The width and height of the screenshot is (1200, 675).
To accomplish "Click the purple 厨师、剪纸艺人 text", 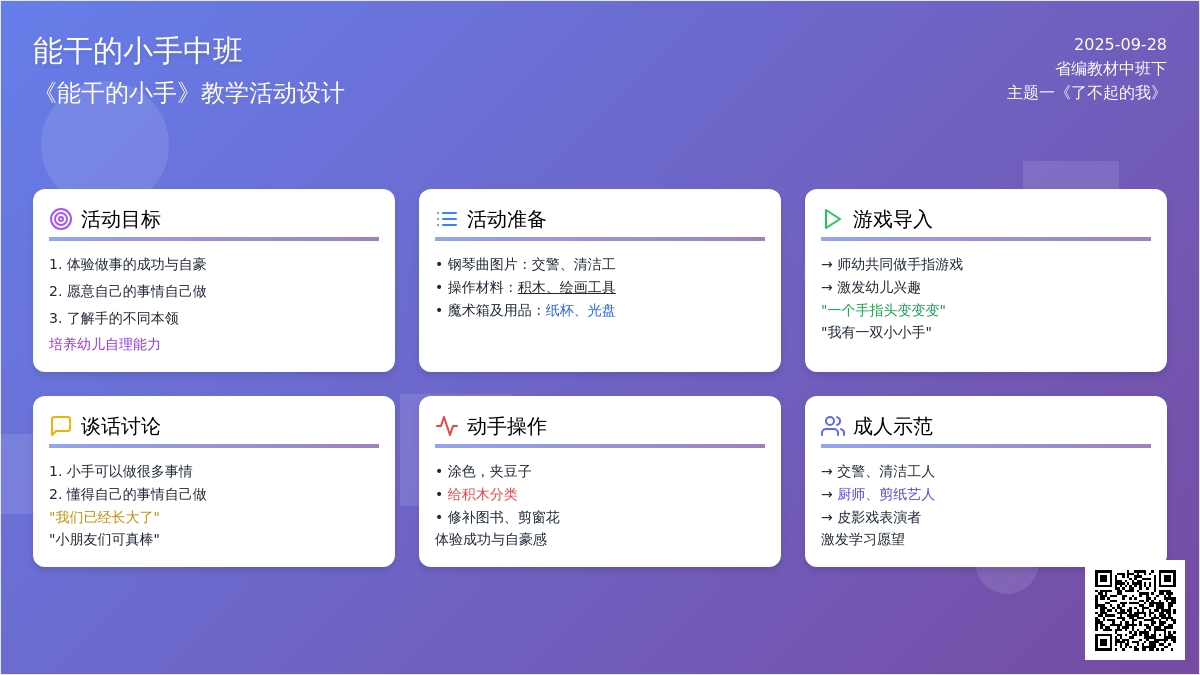I will tap(885, 494).
